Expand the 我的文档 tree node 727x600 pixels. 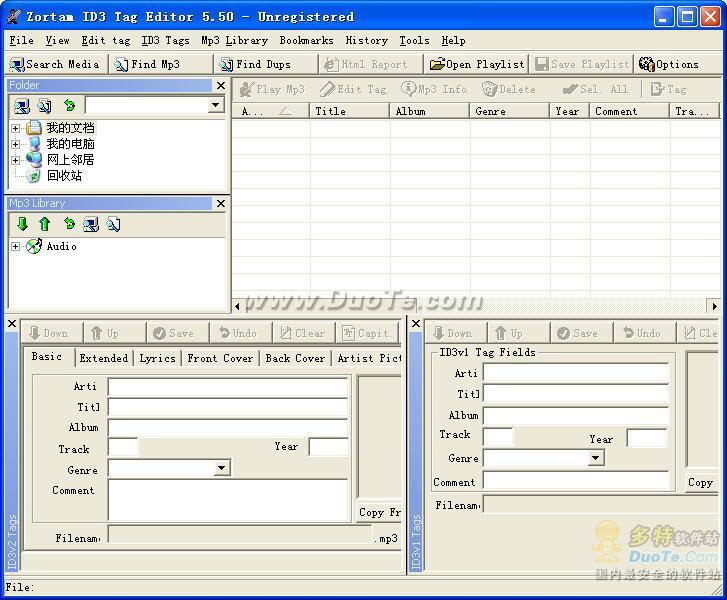15,128
